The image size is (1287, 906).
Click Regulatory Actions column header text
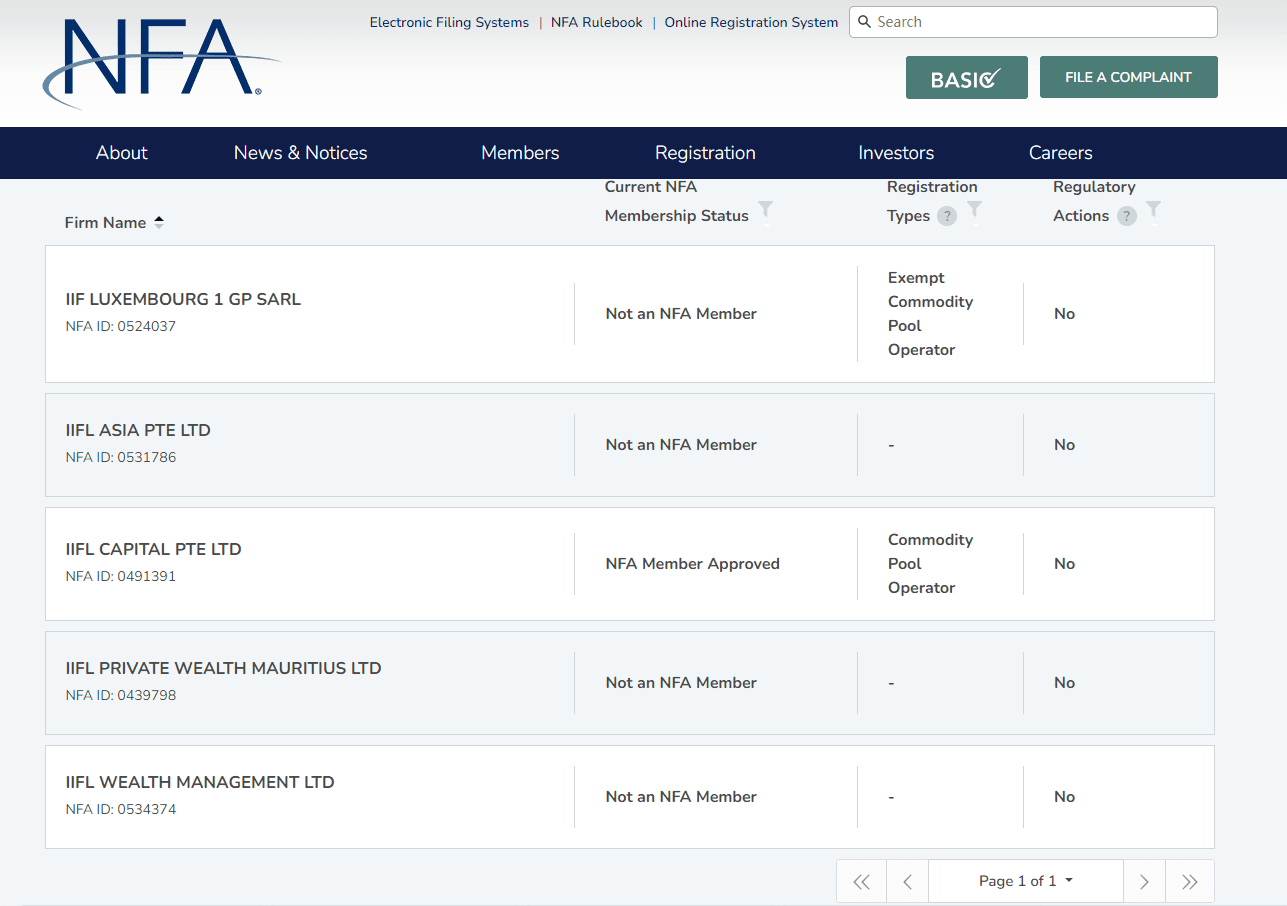[1094, 201]
